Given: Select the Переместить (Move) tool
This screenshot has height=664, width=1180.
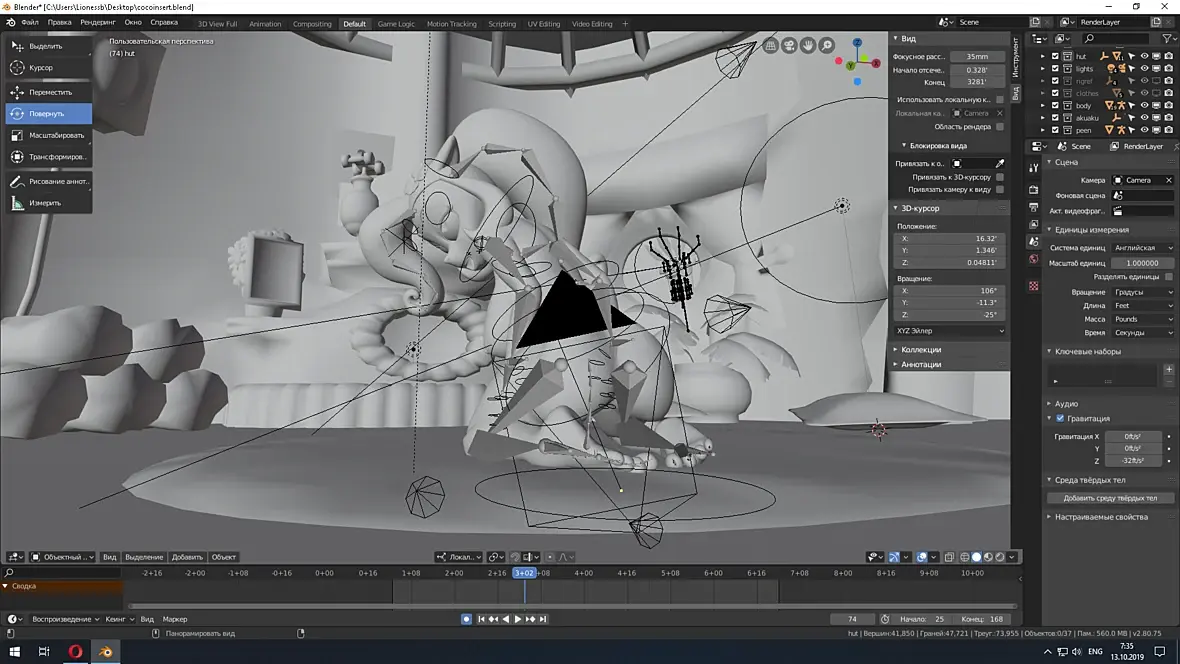Looking at the screenshot, I should 49,92.
